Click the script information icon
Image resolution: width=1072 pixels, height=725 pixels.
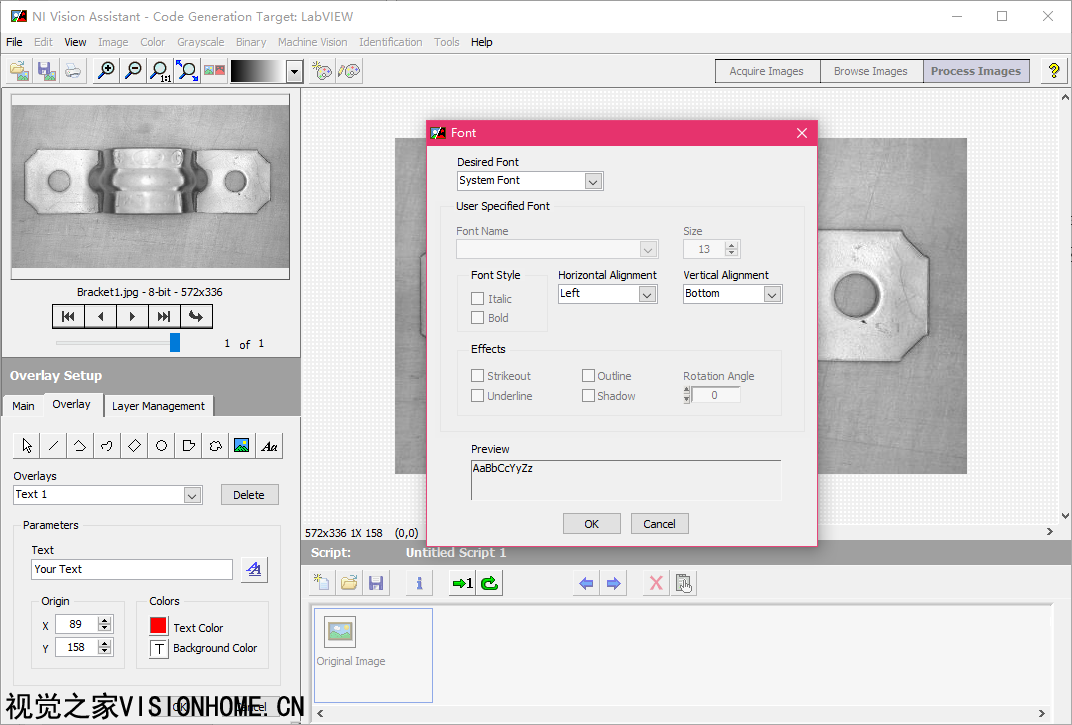(419, 583)
